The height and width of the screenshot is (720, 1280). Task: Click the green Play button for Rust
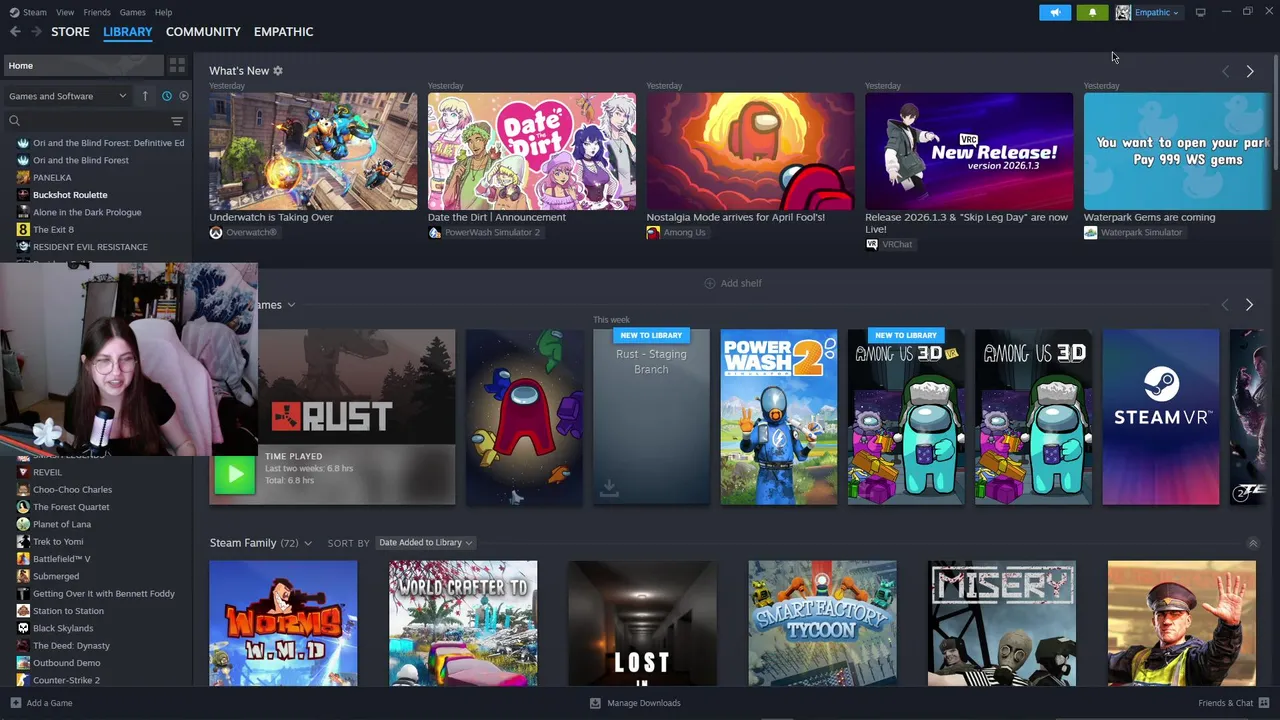[x=235, y=475]
